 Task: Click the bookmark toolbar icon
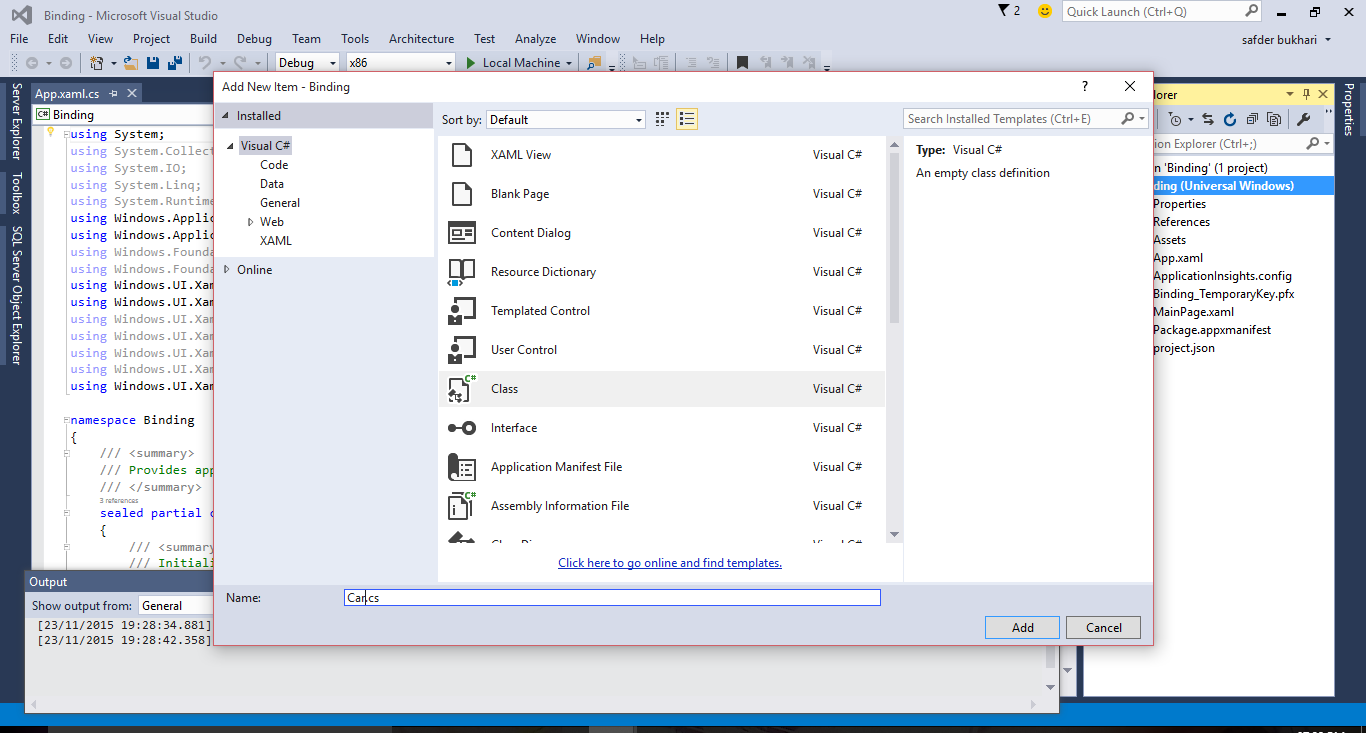coord(742,63)
